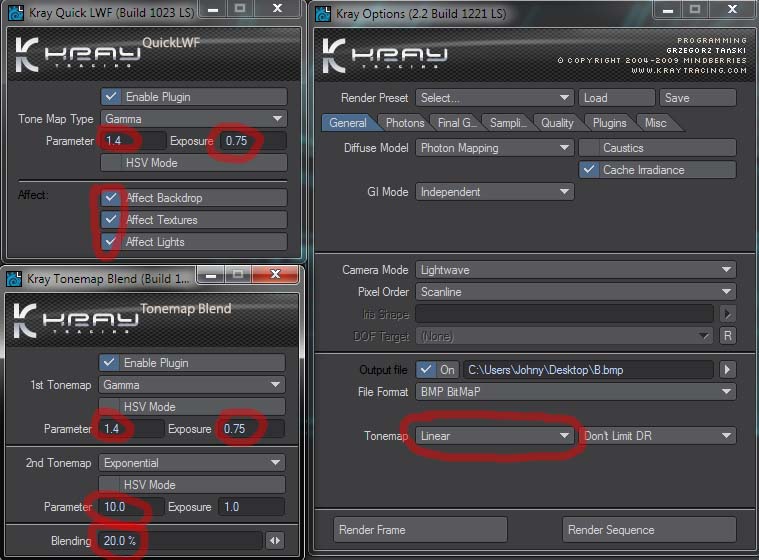Disable the Cache Irradiance checkbox
This screenshot has width=759, height=560.
[589, 170]
